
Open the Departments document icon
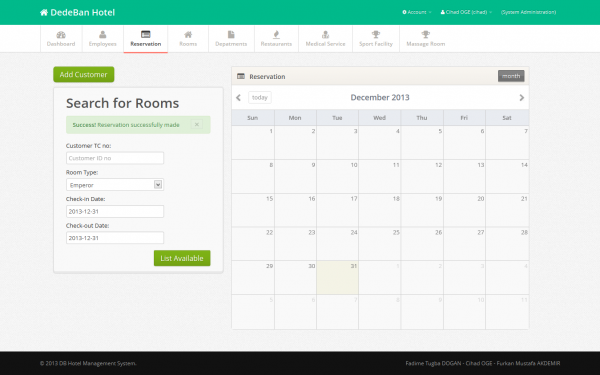231,35
